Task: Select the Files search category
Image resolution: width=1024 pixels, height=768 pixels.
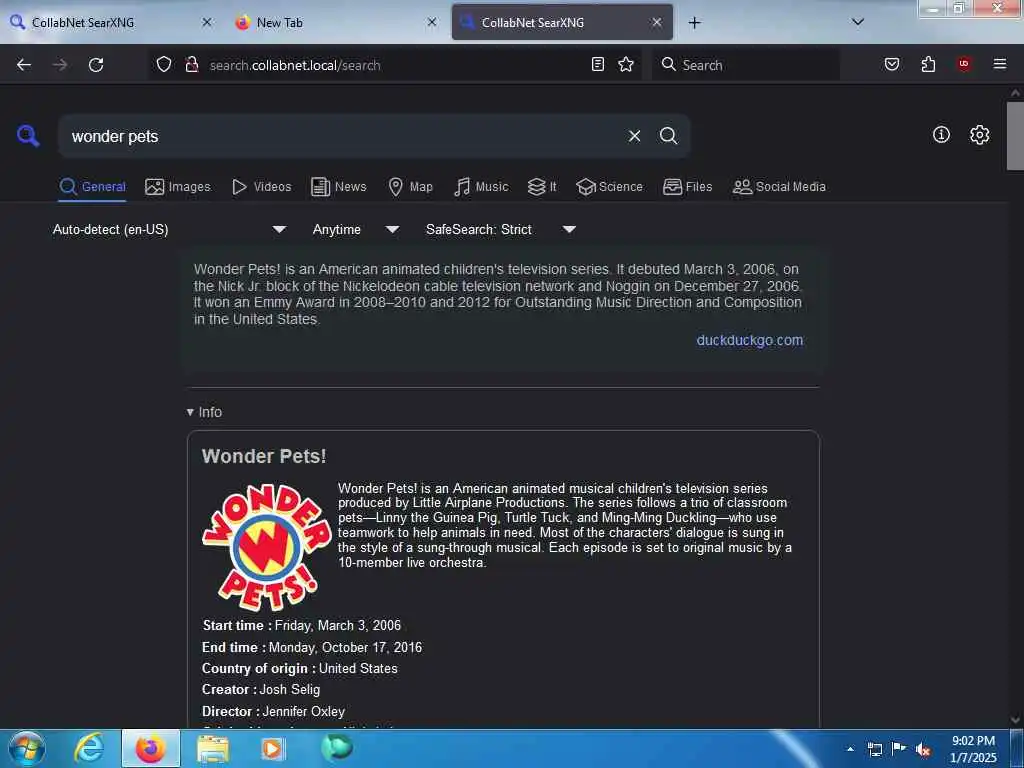Action: click(687, 187)
